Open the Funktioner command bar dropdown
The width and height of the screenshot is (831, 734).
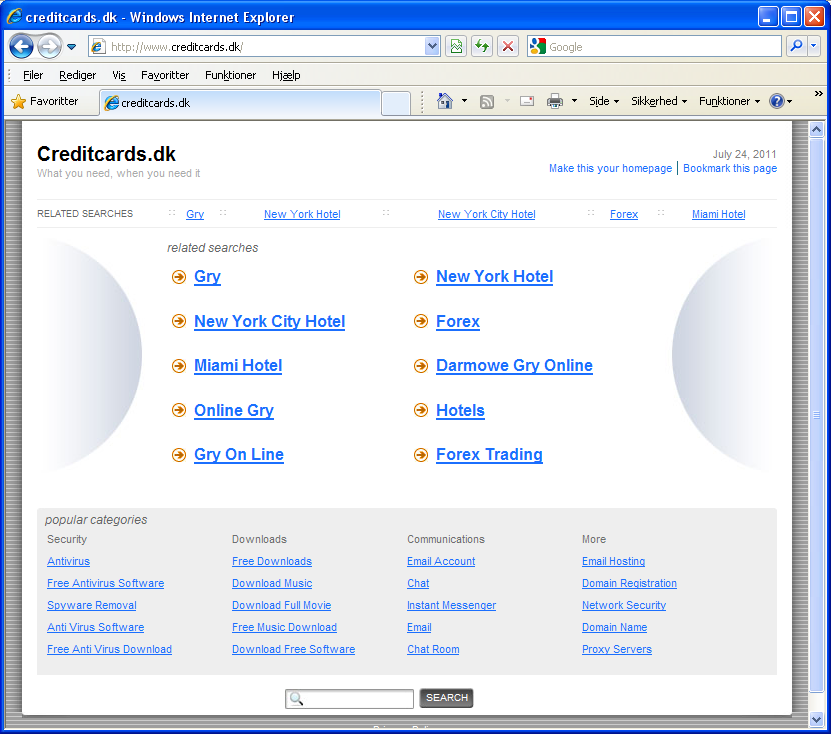click(x=729, y=101)
